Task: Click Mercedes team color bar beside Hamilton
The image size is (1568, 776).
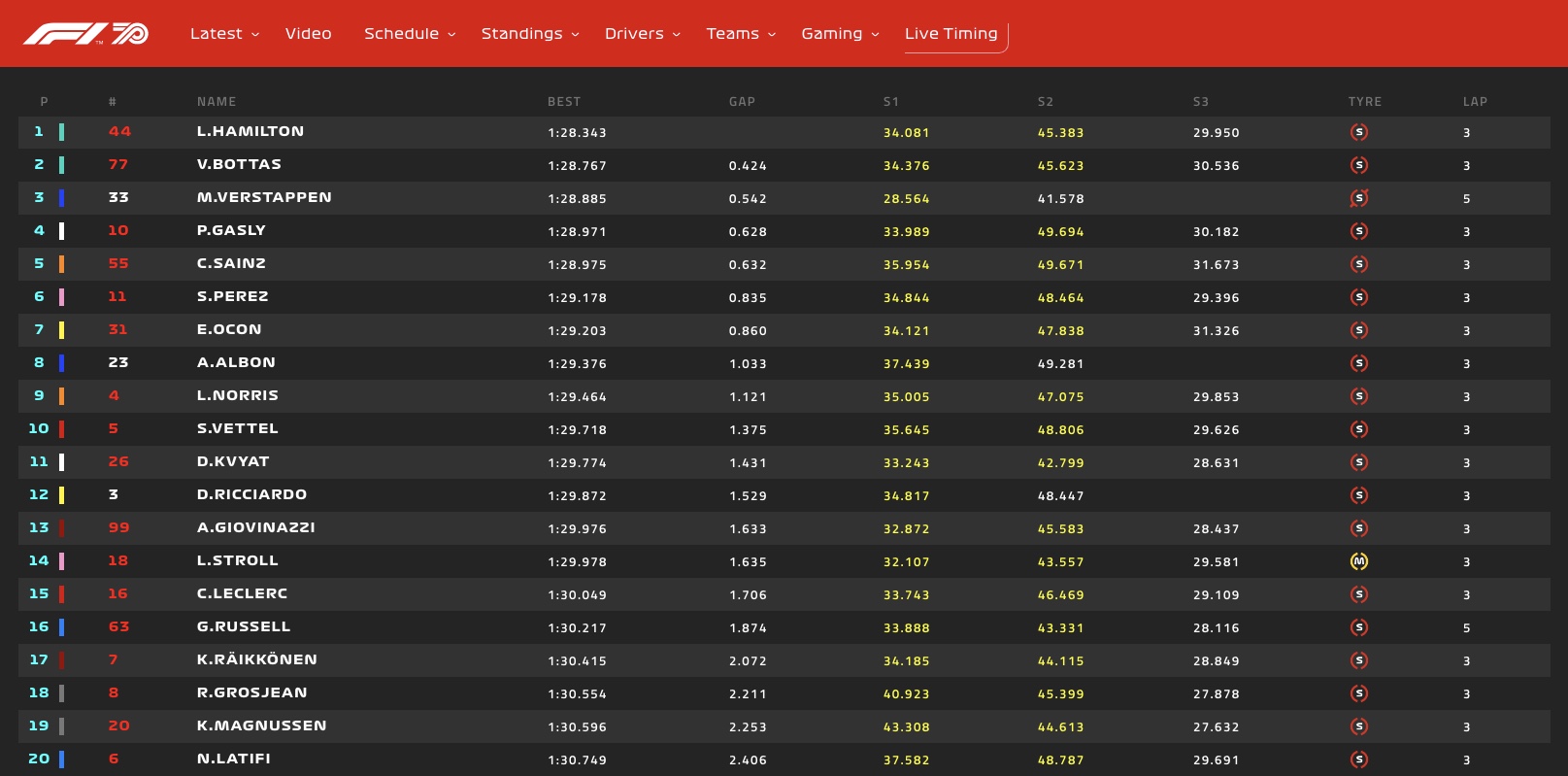Action: (x=61, y=132)
